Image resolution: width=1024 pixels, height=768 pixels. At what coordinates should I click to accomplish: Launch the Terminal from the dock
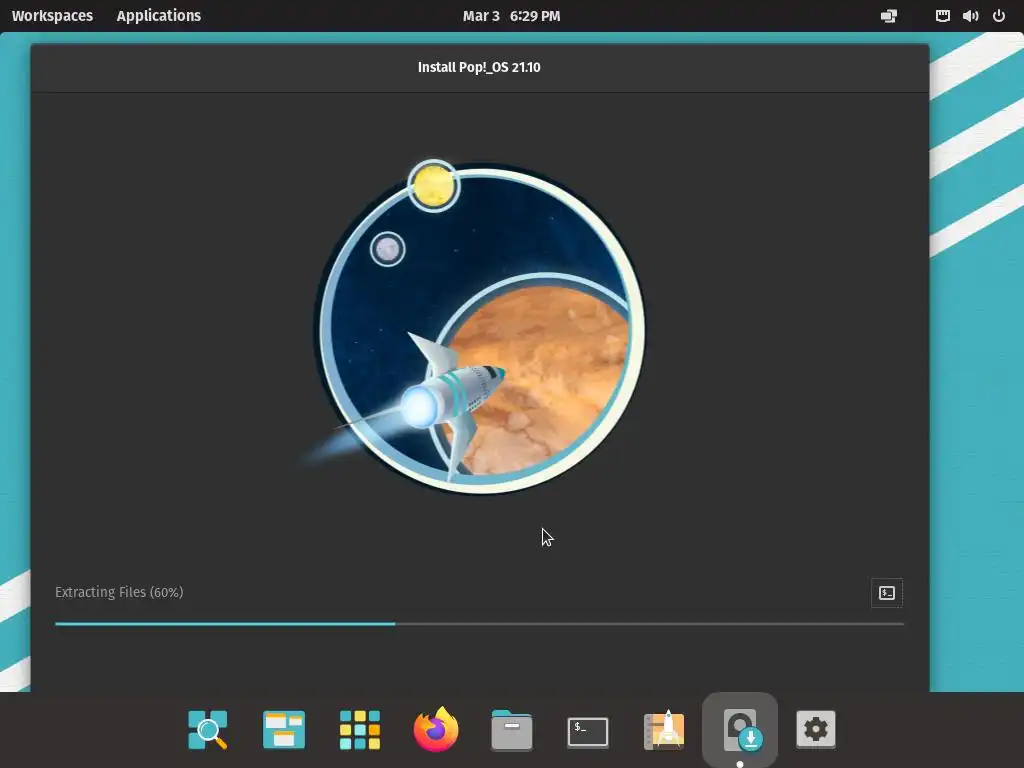[x=588, y=731]
